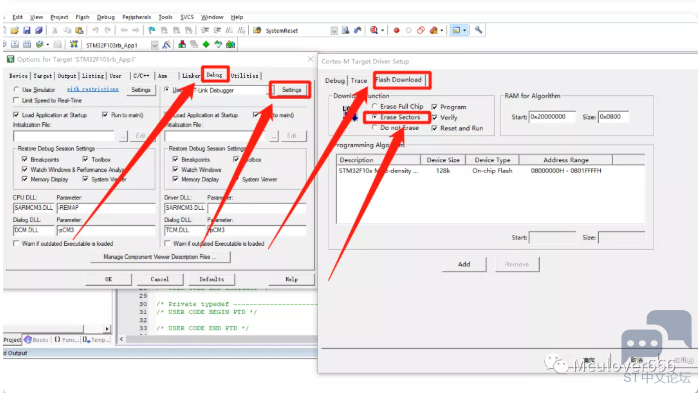Open a file with the toolbar Open icon
Image resolution: width=700 pixels, height=393 pixels.
[15, 30]
